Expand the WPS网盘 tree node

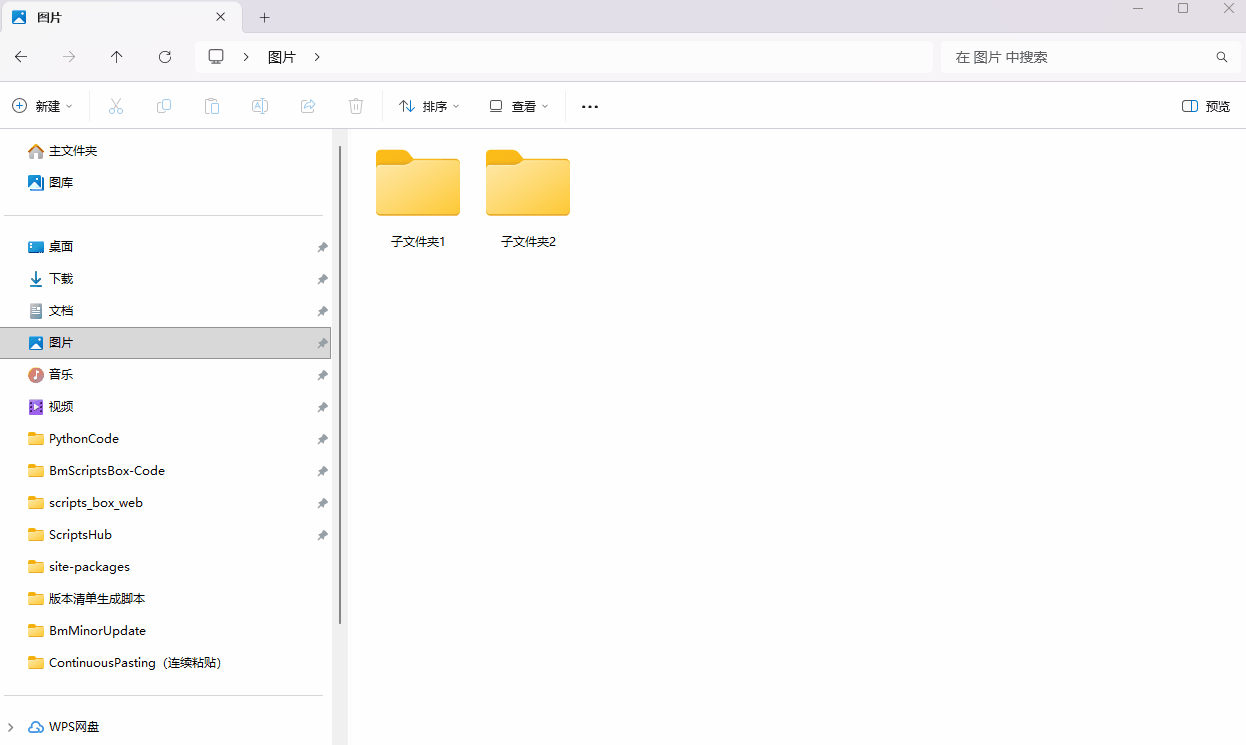pyautogui.click(x=11, y=727)
